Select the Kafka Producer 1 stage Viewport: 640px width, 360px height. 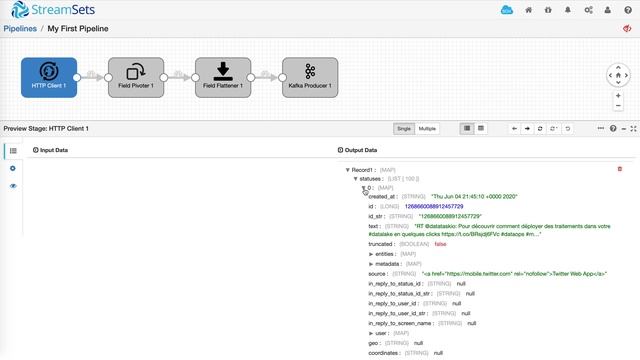coord(310,78)
